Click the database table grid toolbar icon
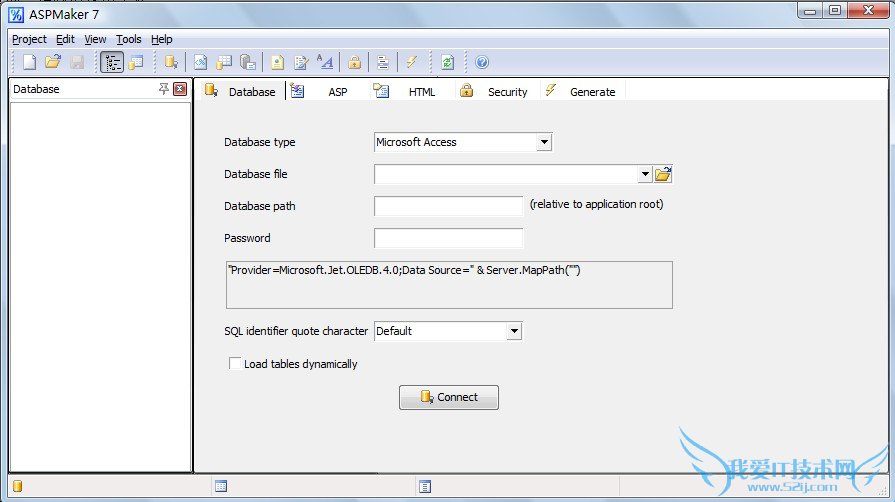The image size is (895, 502). tap(224, 62)
